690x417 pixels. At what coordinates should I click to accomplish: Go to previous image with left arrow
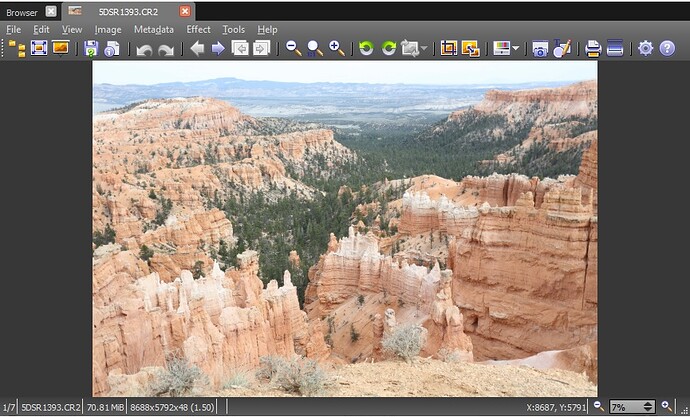pos(197,48)
